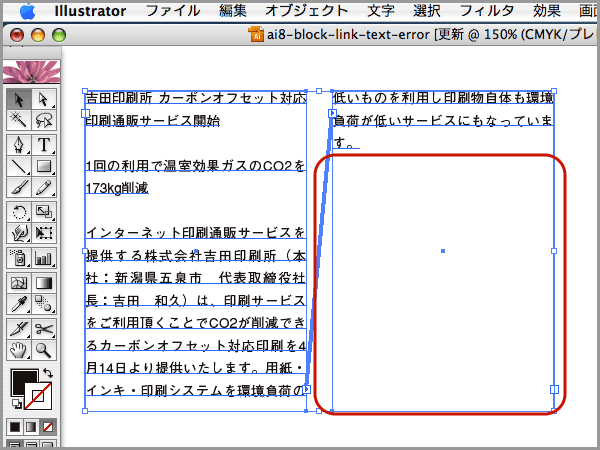The height and width of the screenshot is (450, 600).
Task: Select the Gradient tool
Action: click(44, 283)
